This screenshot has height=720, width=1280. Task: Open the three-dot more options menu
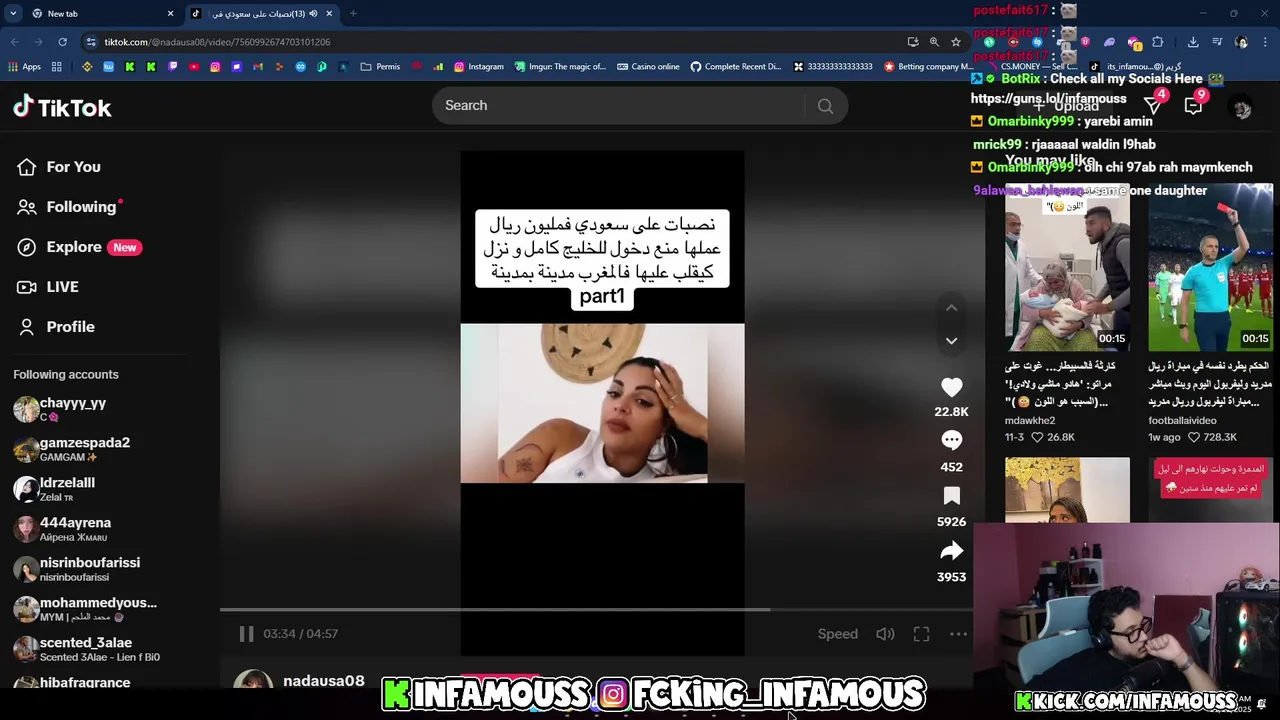point(958,634)
